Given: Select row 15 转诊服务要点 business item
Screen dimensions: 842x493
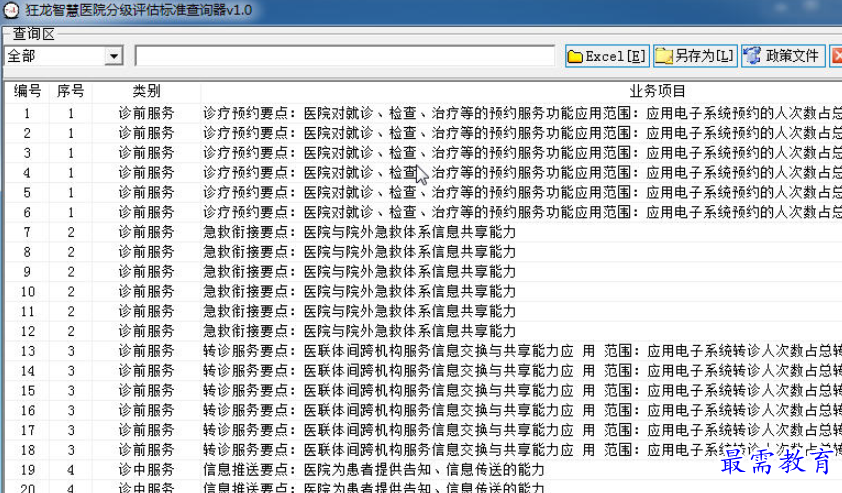Looking at the screenshot, I should 522,390.
